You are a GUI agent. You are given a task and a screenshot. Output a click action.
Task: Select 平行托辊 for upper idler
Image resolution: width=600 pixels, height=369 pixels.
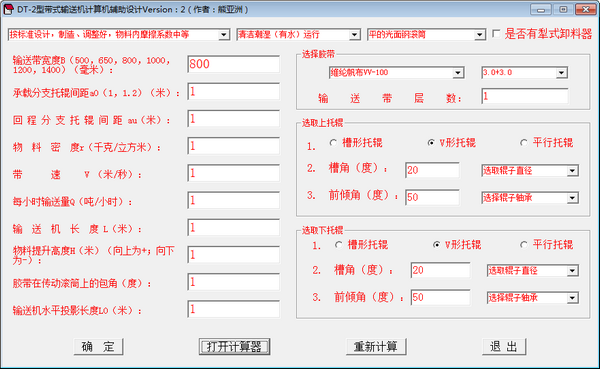[523, 143]
